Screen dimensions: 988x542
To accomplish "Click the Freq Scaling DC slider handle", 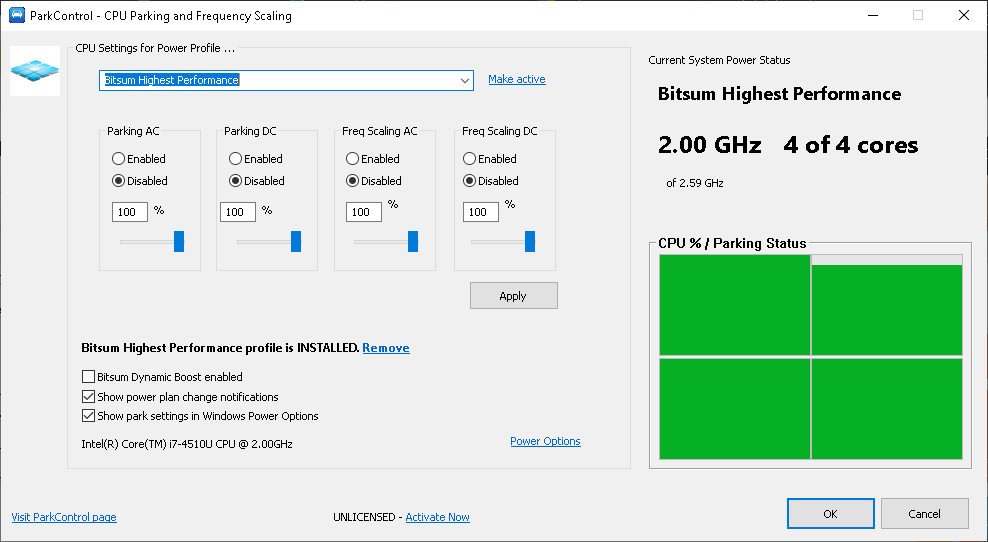I will [x=530, y=241].
